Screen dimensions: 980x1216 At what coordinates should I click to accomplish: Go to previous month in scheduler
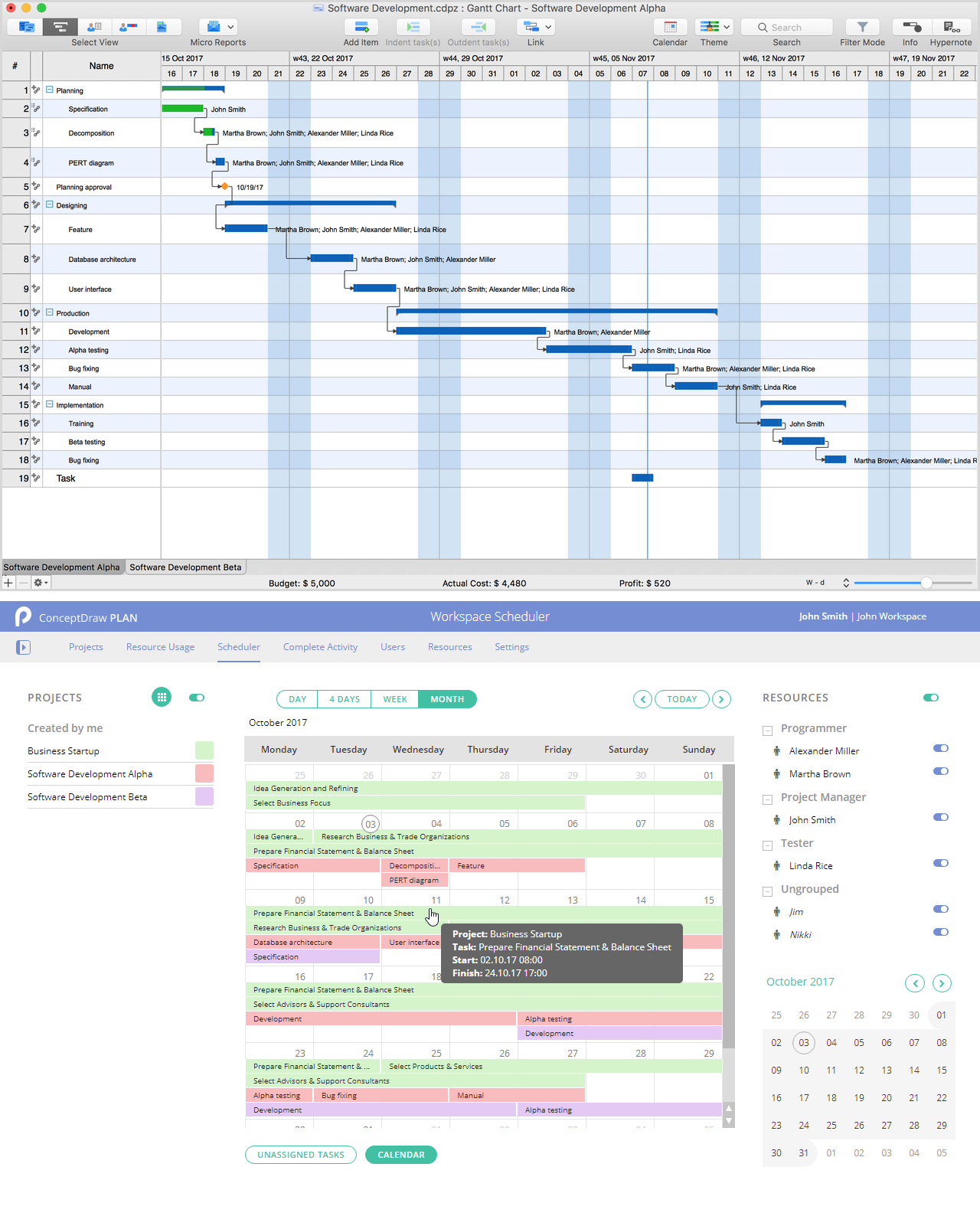pyautogui.click(x=643, y=699)
